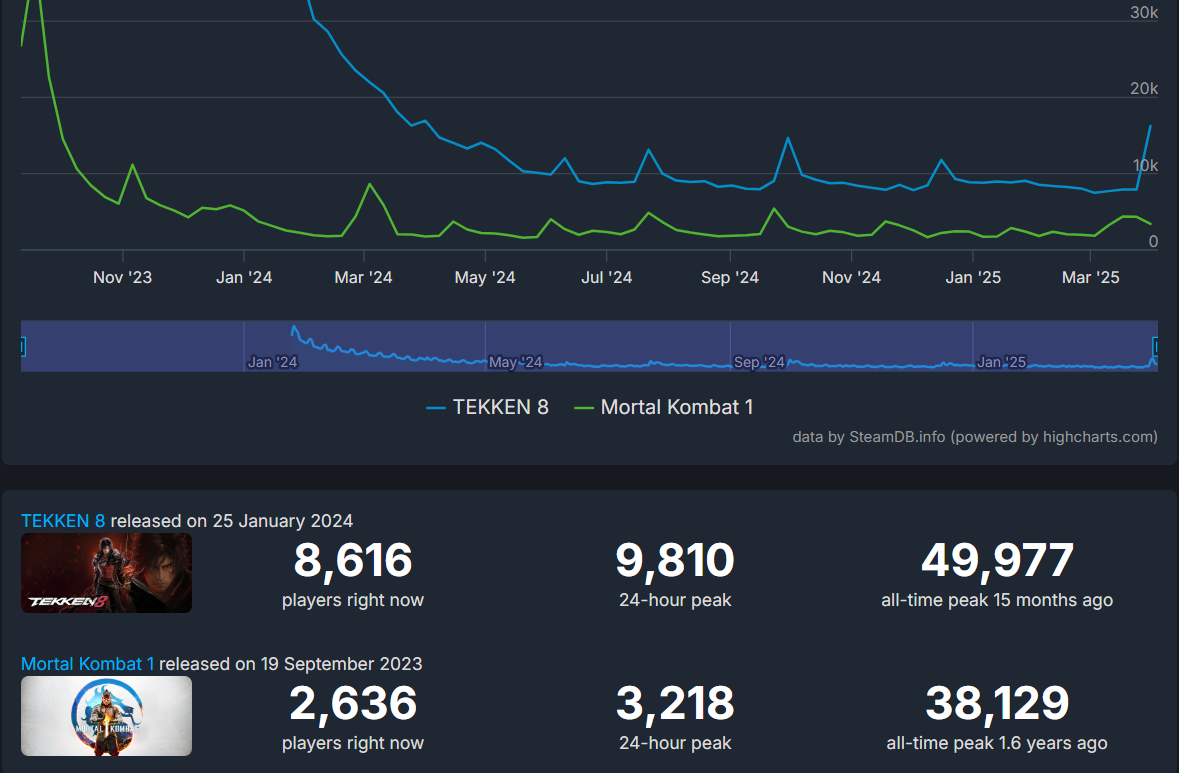Click the Jan '25 main chart axis label

(973, 277)
